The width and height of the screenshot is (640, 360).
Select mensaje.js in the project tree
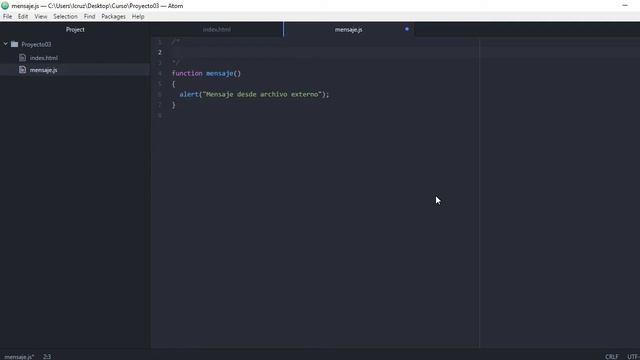click(x=43, y=70)
